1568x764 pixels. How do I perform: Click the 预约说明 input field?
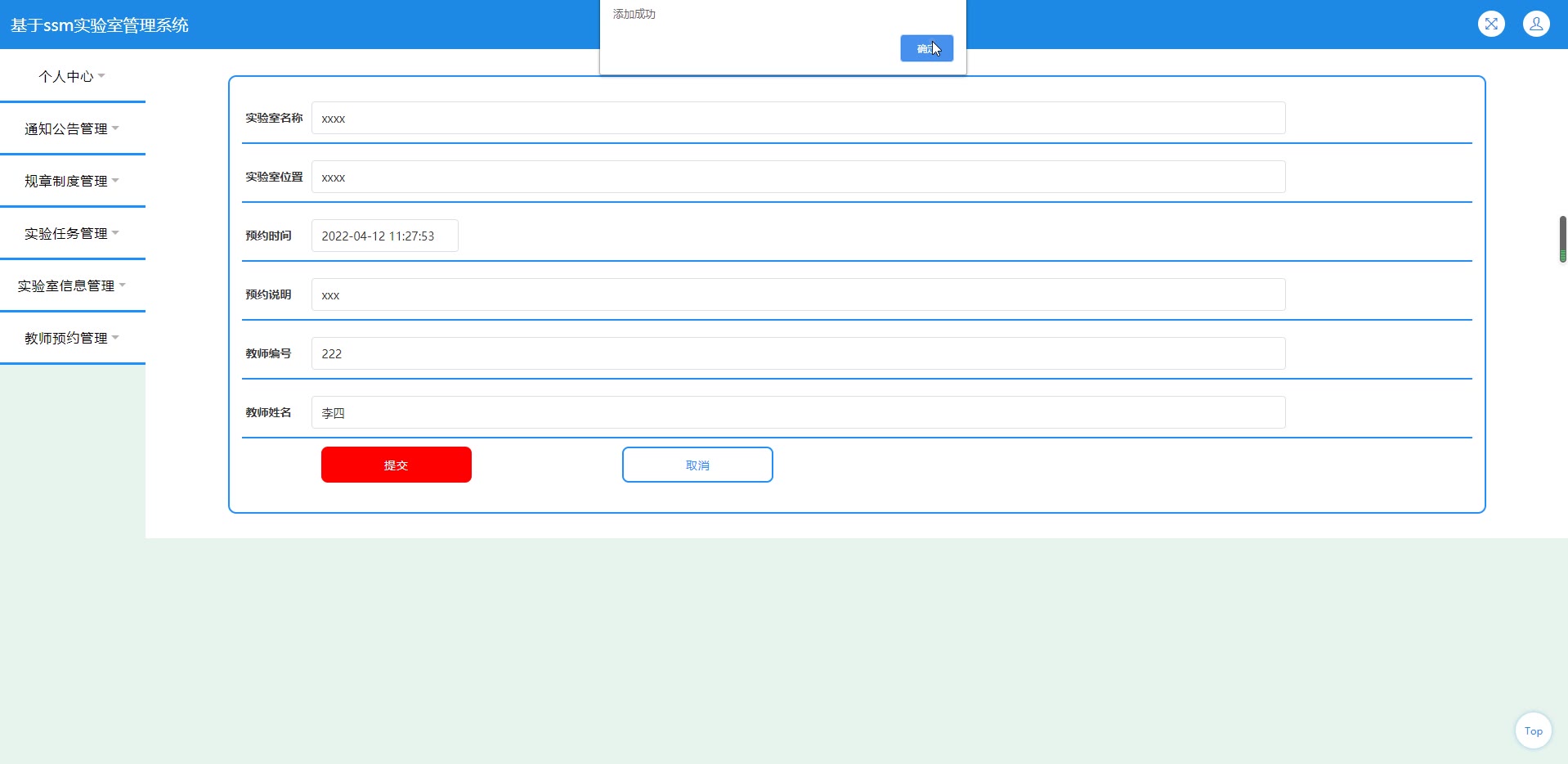(798, 294)
